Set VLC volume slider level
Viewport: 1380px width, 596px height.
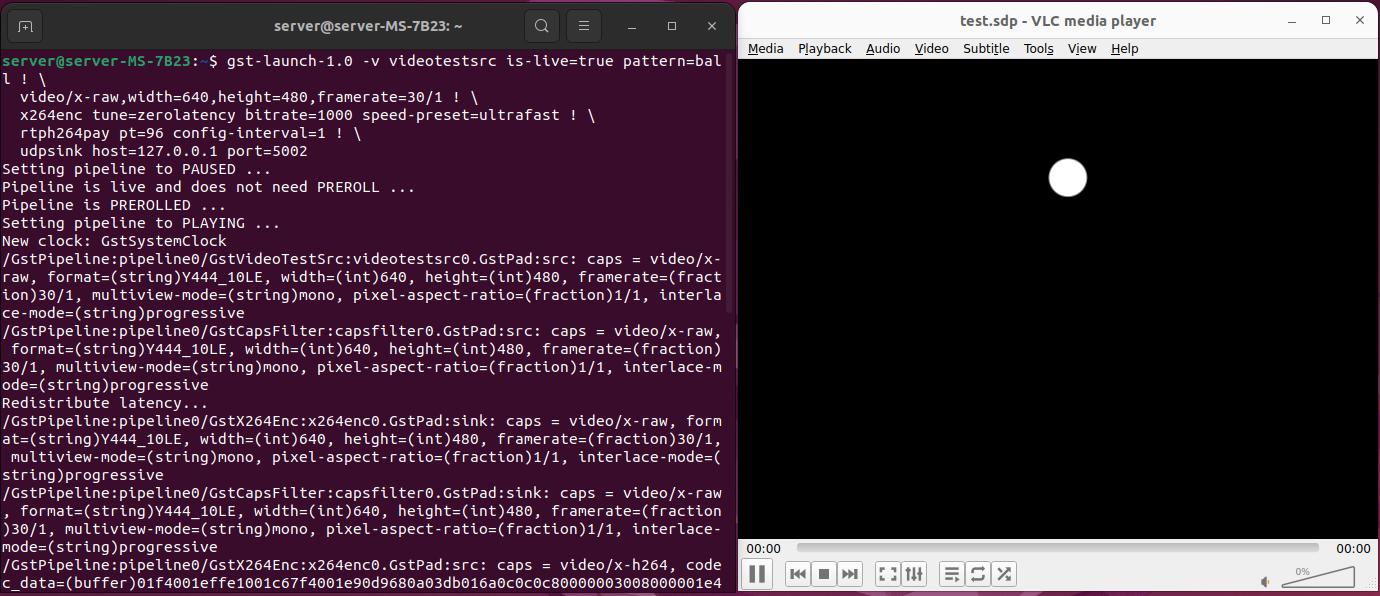click(1318, 577)
